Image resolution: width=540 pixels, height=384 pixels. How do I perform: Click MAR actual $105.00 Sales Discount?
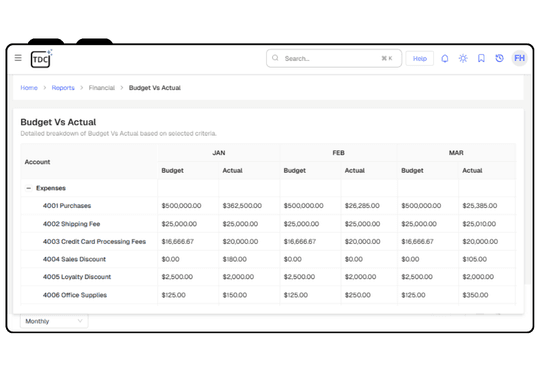pyautogui.click(x=475, y=259)
